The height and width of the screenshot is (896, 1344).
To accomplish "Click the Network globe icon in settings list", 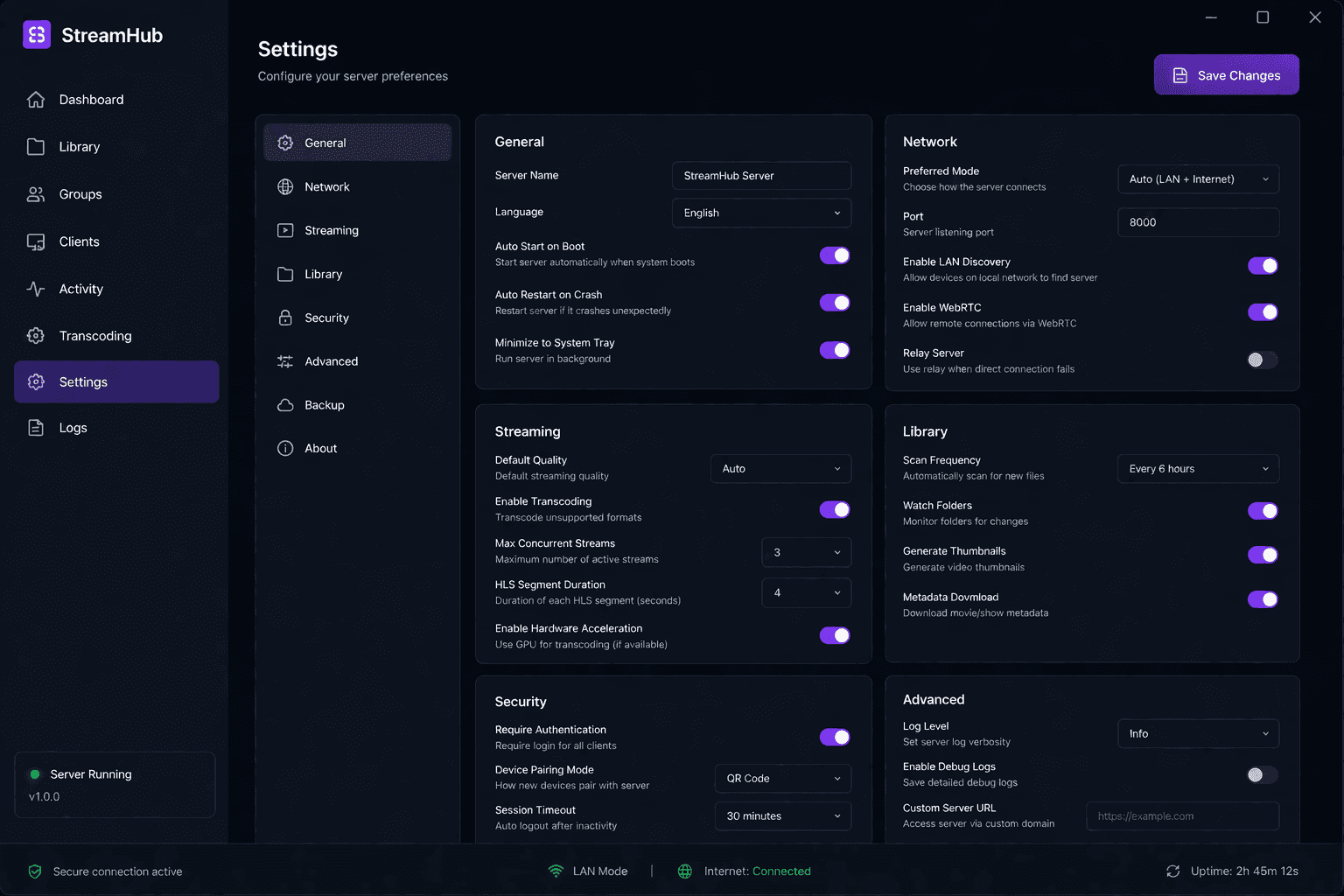I will tap(285, 186).
